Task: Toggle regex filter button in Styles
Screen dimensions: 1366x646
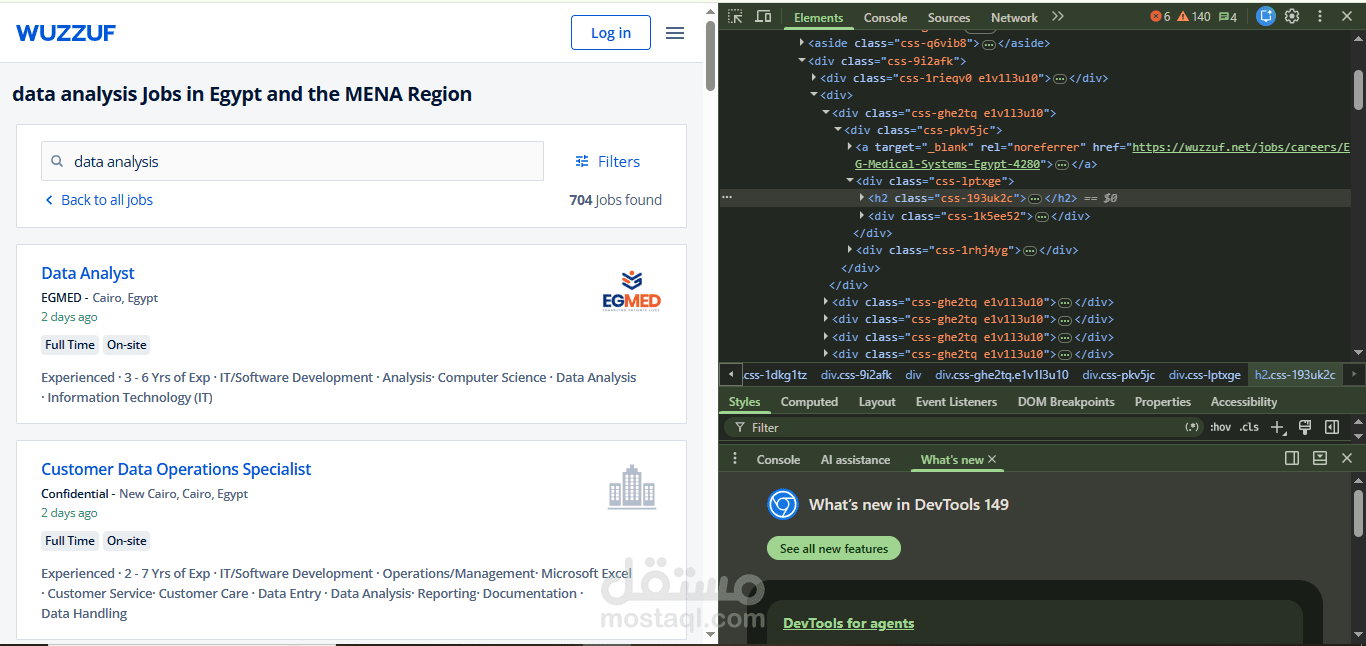Action: pyautogui.click(x=1192, y=427)
